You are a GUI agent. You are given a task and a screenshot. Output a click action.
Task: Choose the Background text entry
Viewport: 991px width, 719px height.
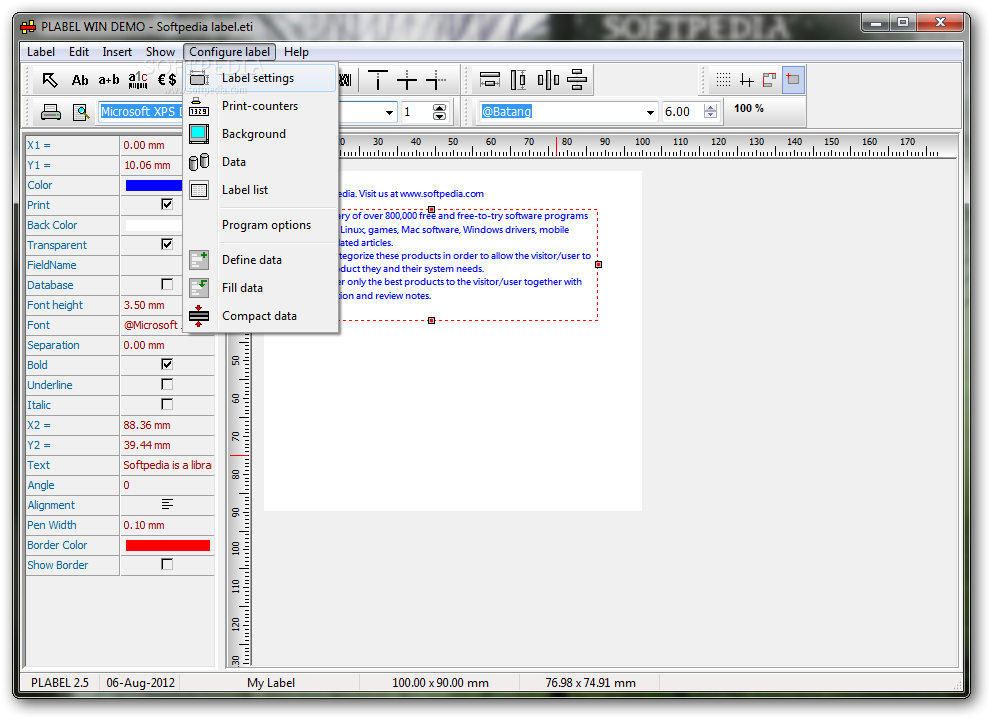pyautogui.click(x=253, y=134)
